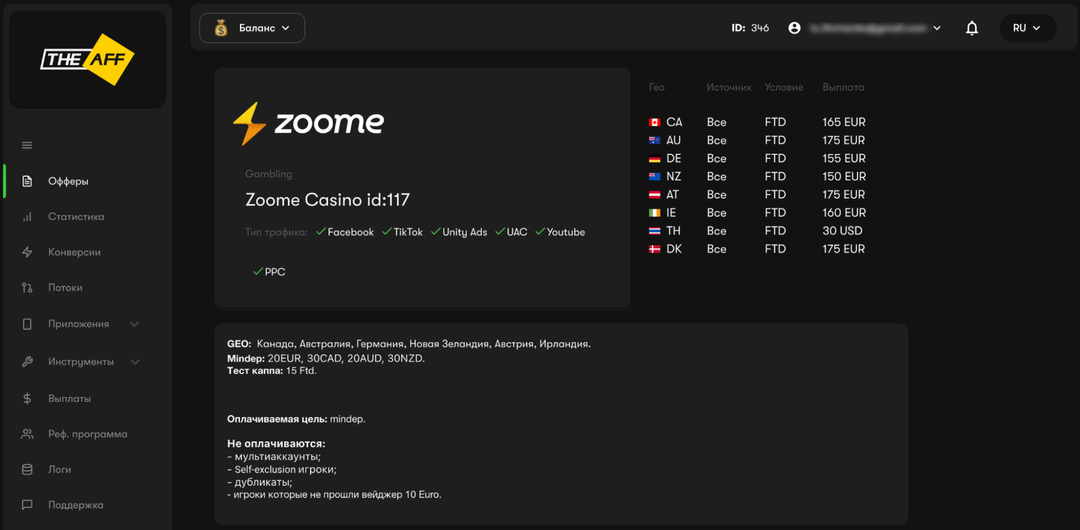The width and height of the screenshot is (1080, 530).
Task: Click the Поддержка chat bubble icon
Action: 27,505
